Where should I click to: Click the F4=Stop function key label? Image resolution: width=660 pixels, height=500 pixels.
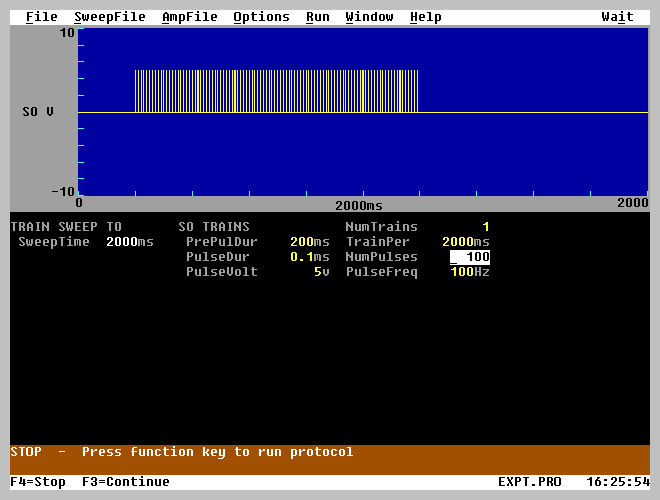(x=38, y=482)
